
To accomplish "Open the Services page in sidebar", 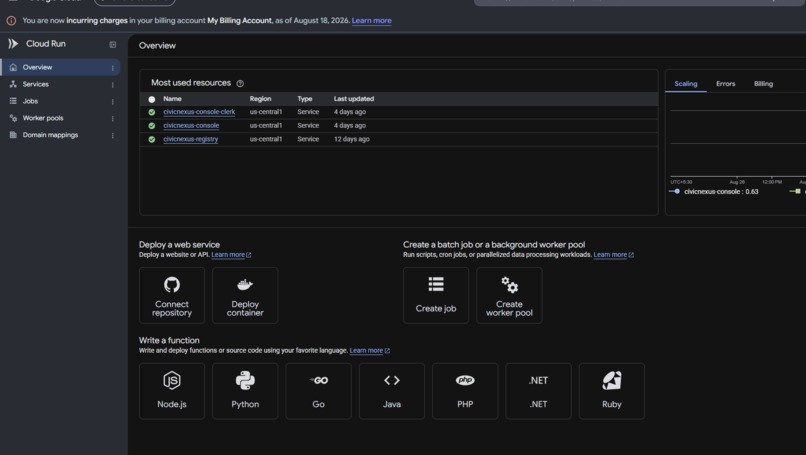I will [x=61, y=84].
